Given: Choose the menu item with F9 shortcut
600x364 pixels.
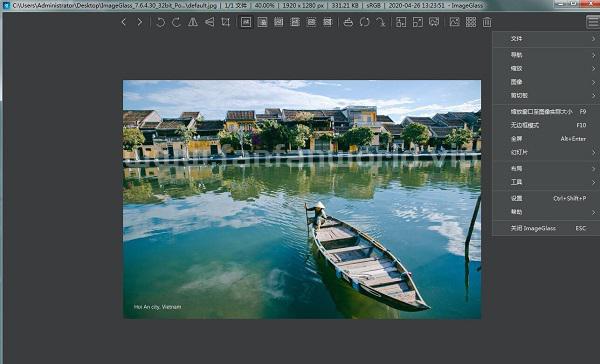Looking at the screenshot, I should 546,112.
